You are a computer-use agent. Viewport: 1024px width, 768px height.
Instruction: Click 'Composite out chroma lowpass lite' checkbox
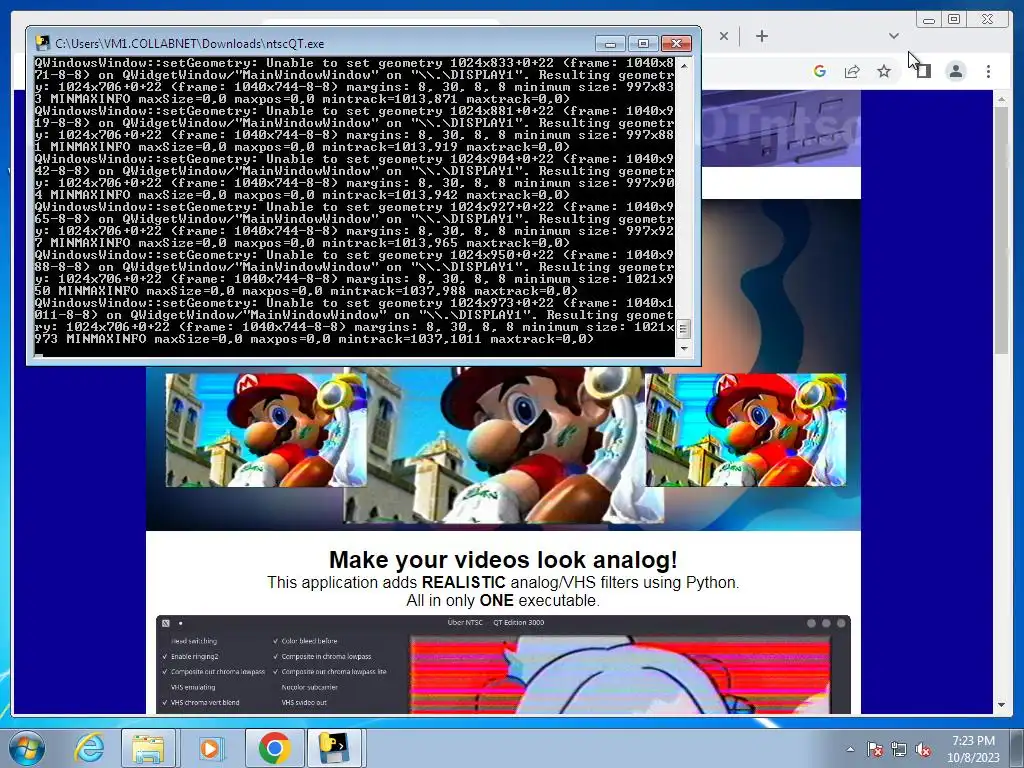330,671
